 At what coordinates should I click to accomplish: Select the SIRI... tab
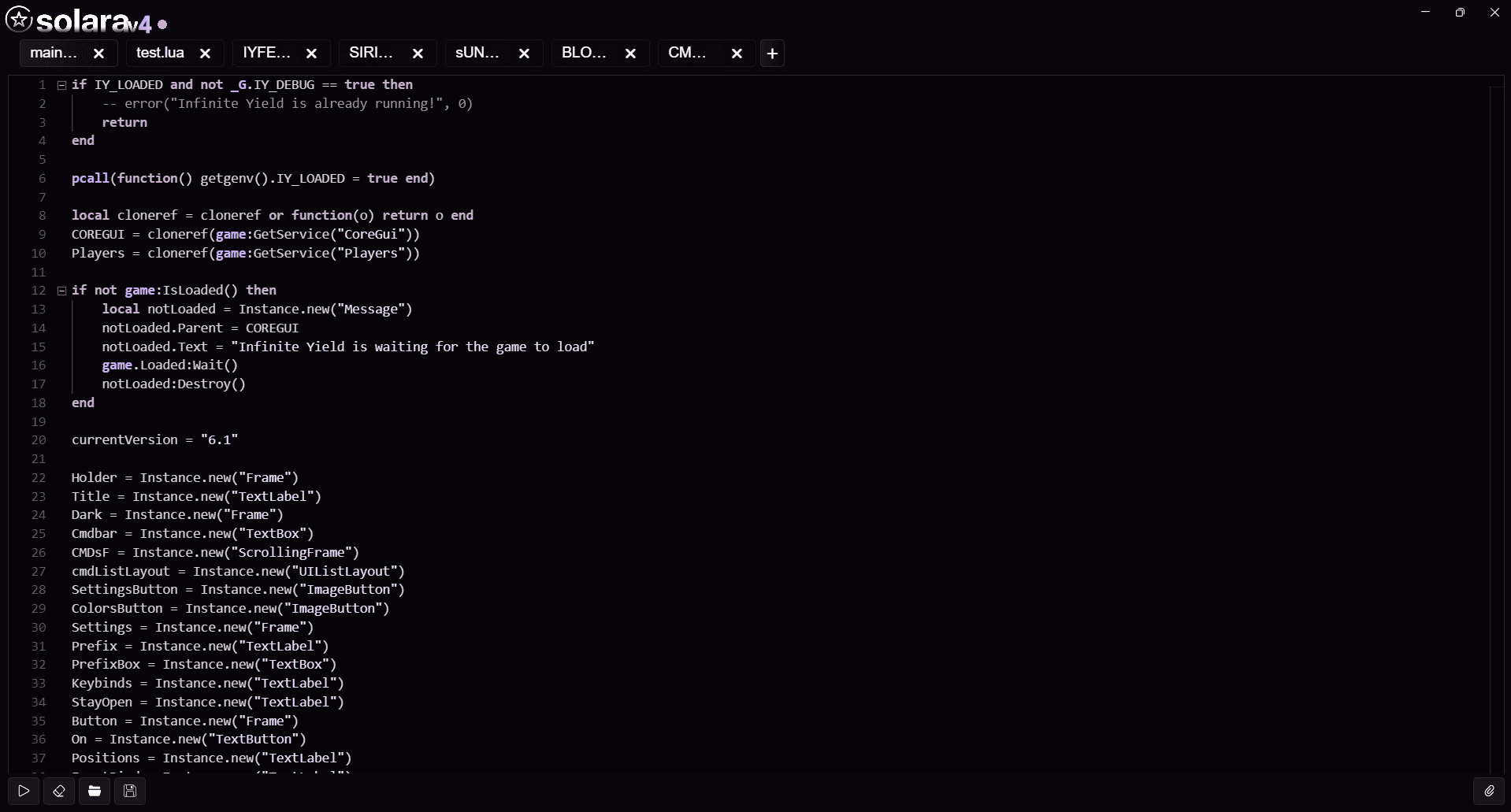coord(371,53)
